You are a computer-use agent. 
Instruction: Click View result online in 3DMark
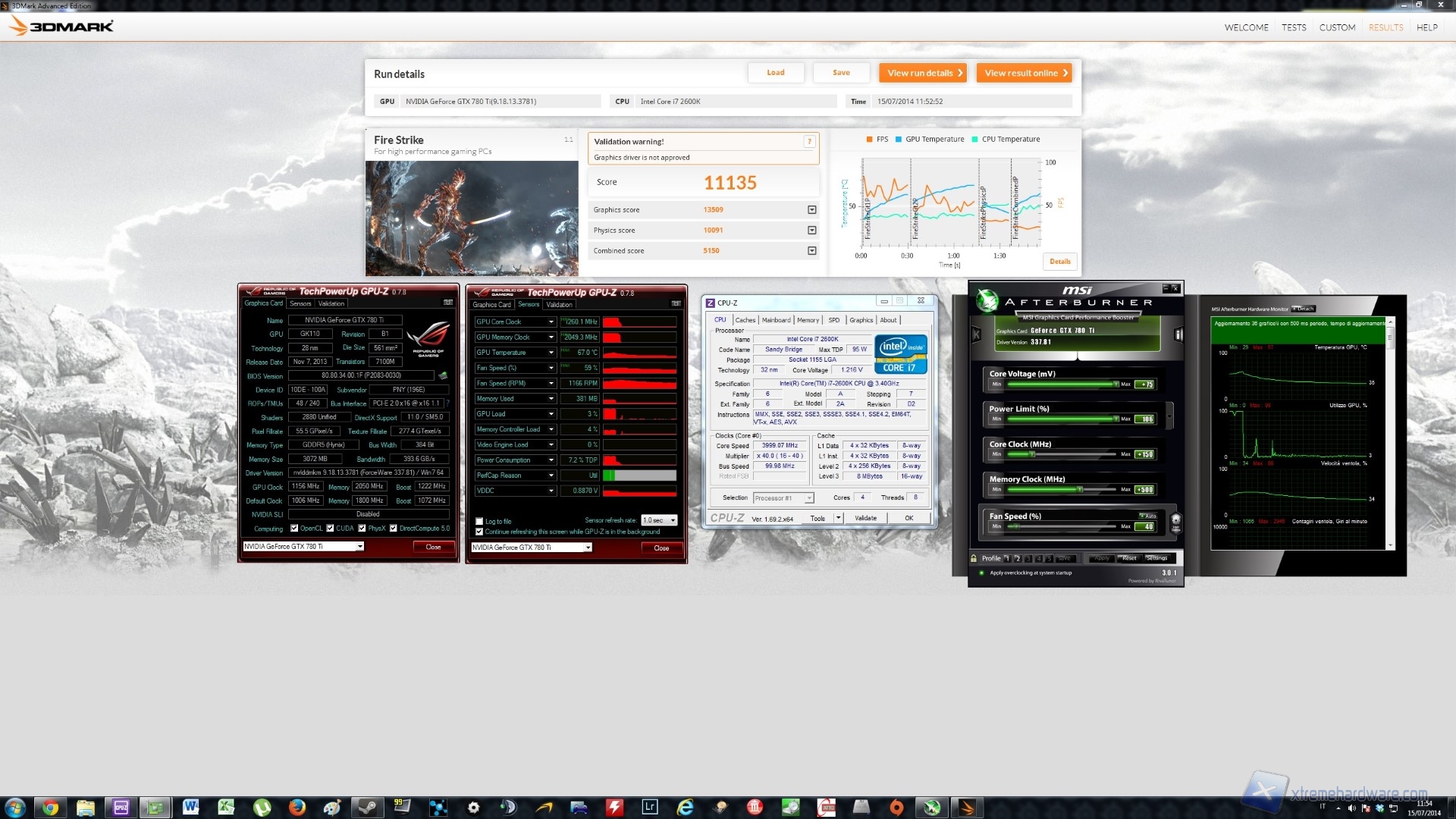point(1024,72)
